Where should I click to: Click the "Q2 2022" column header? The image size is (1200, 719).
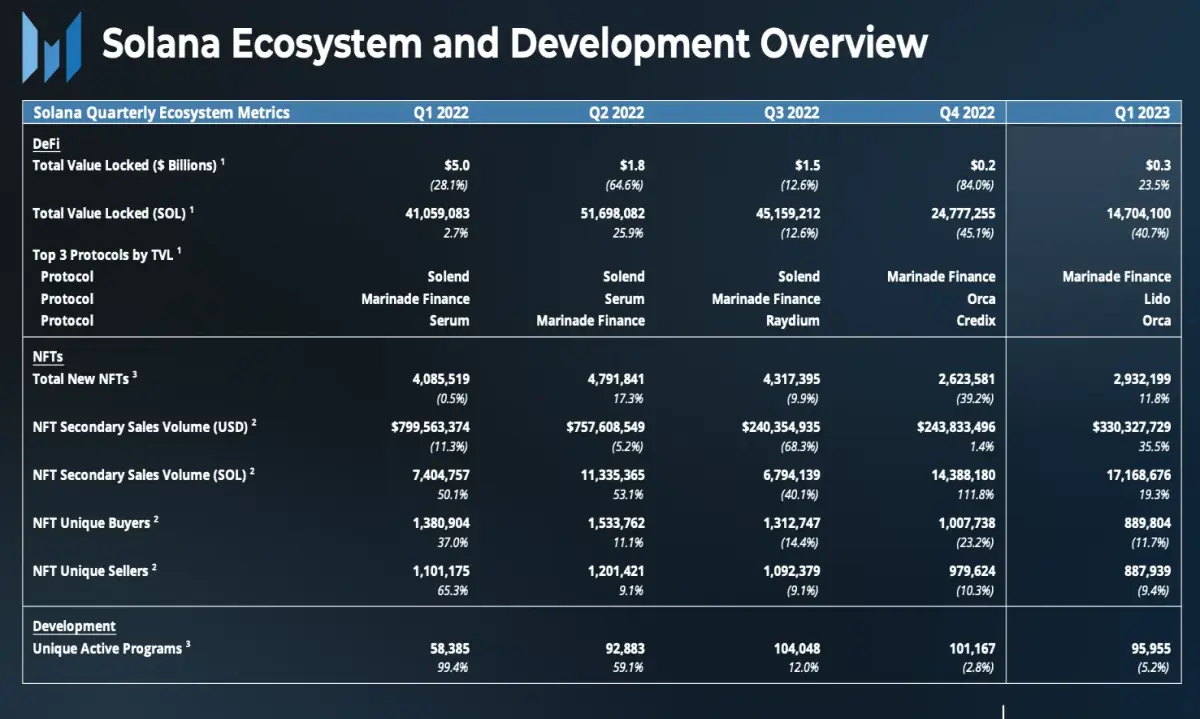[616, 113]
